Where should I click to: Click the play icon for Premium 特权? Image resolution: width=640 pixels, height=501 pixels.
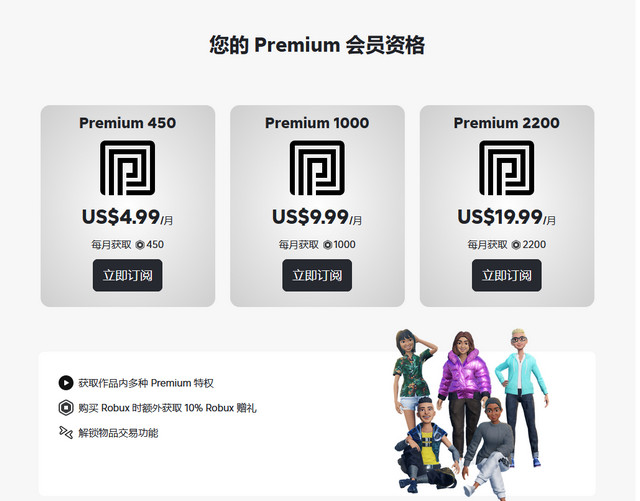[66, 383]
